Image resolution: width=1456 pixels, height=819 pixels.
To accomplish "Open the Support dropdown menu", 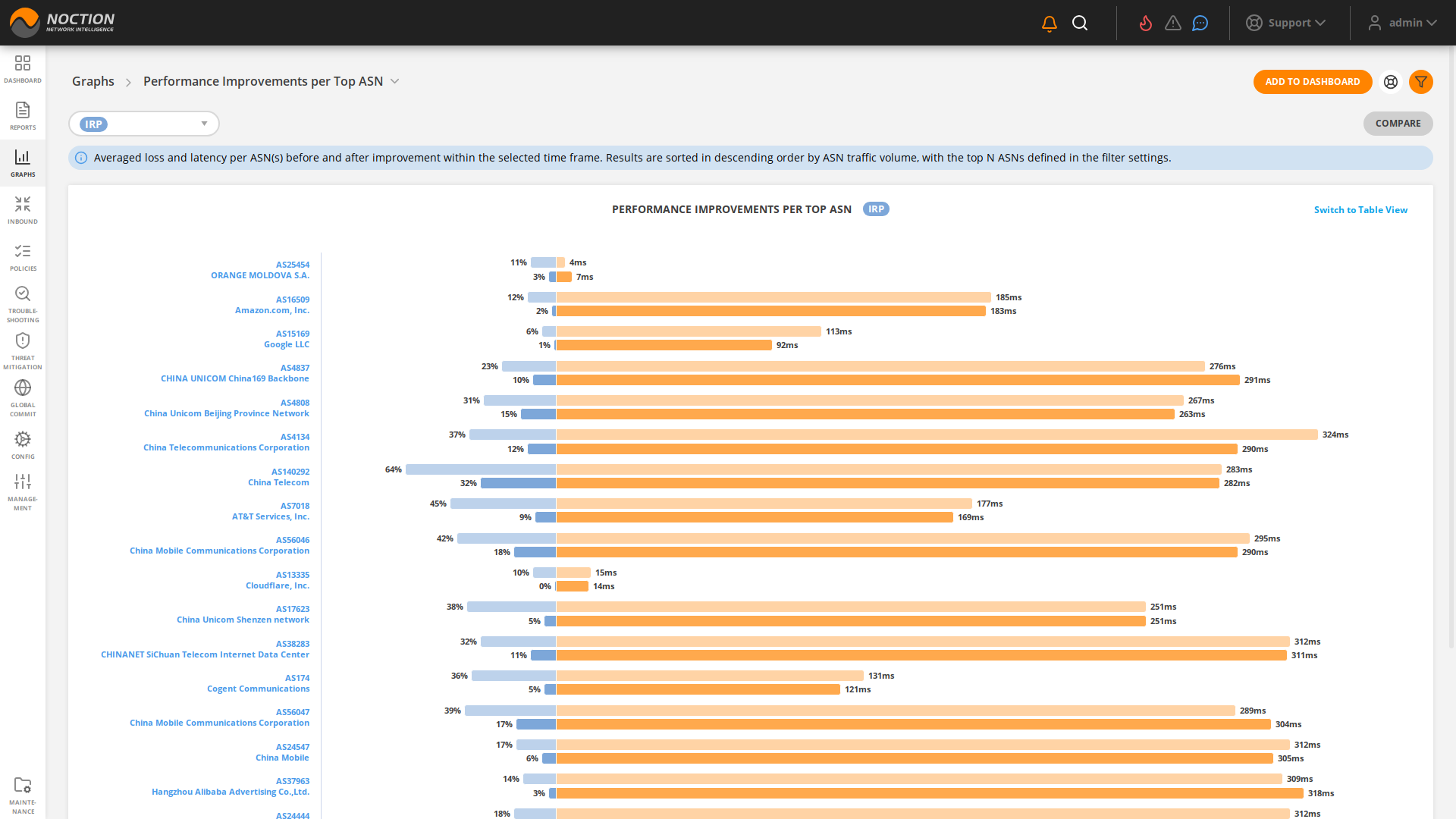I will coord(1287,23).
